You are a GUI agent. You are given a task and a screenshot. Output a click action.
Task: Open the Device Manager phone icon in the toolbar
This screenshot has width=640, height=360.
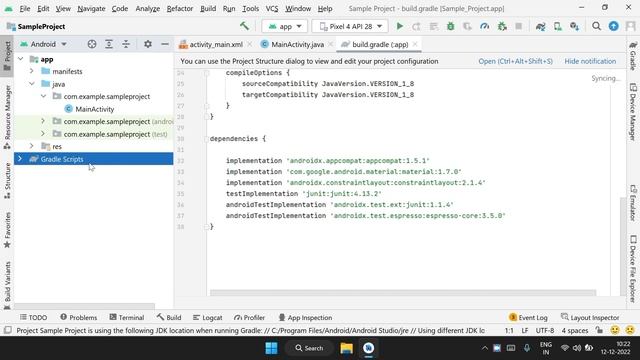click(x=558, y=26)
